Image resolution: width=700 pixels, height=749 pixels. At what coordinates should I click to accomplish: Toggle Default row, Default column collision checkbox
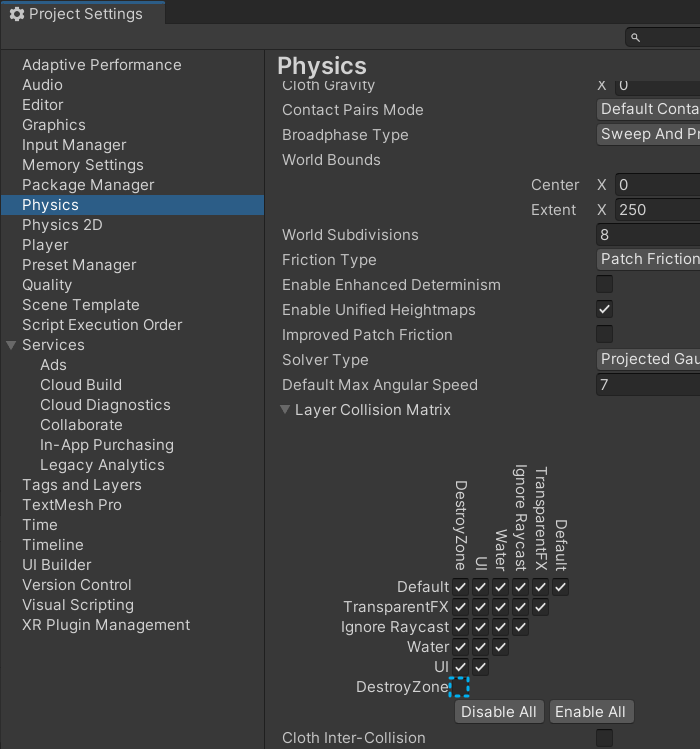click(x=560, y=587)
